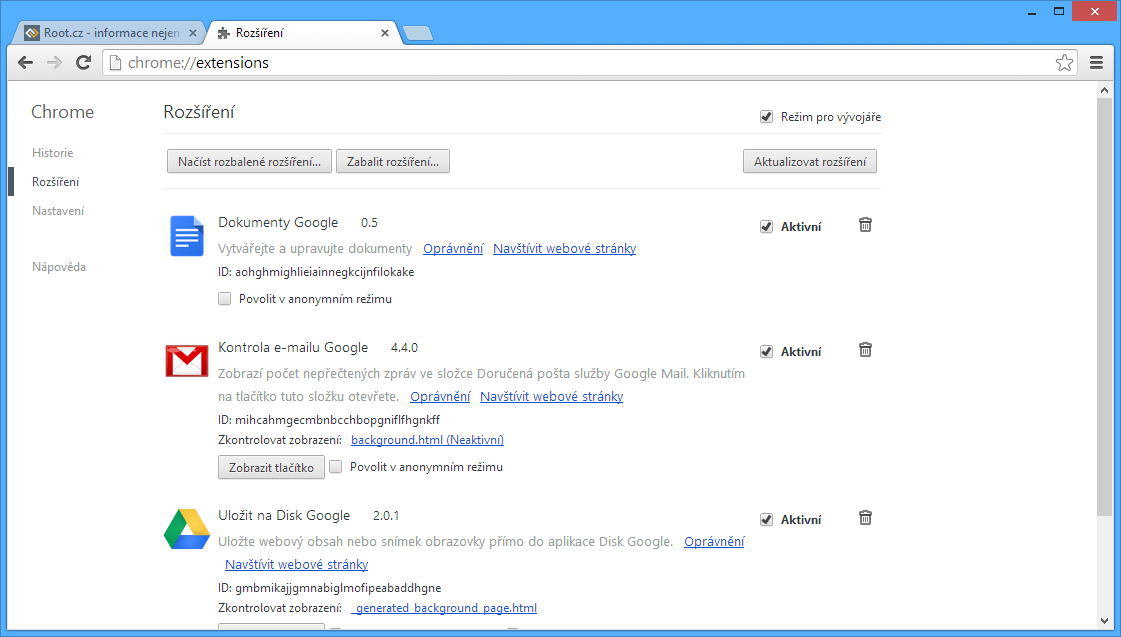Image resolution: width=1121 pixels, height=637 pixels.
Task: Go back to the previous page
Action: tap(26, 63)
